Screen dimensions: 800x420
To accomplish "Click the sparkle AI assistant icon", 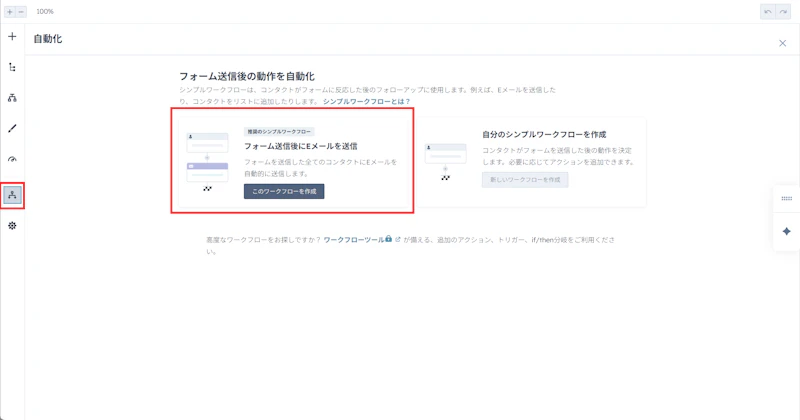I will (787, 231).
